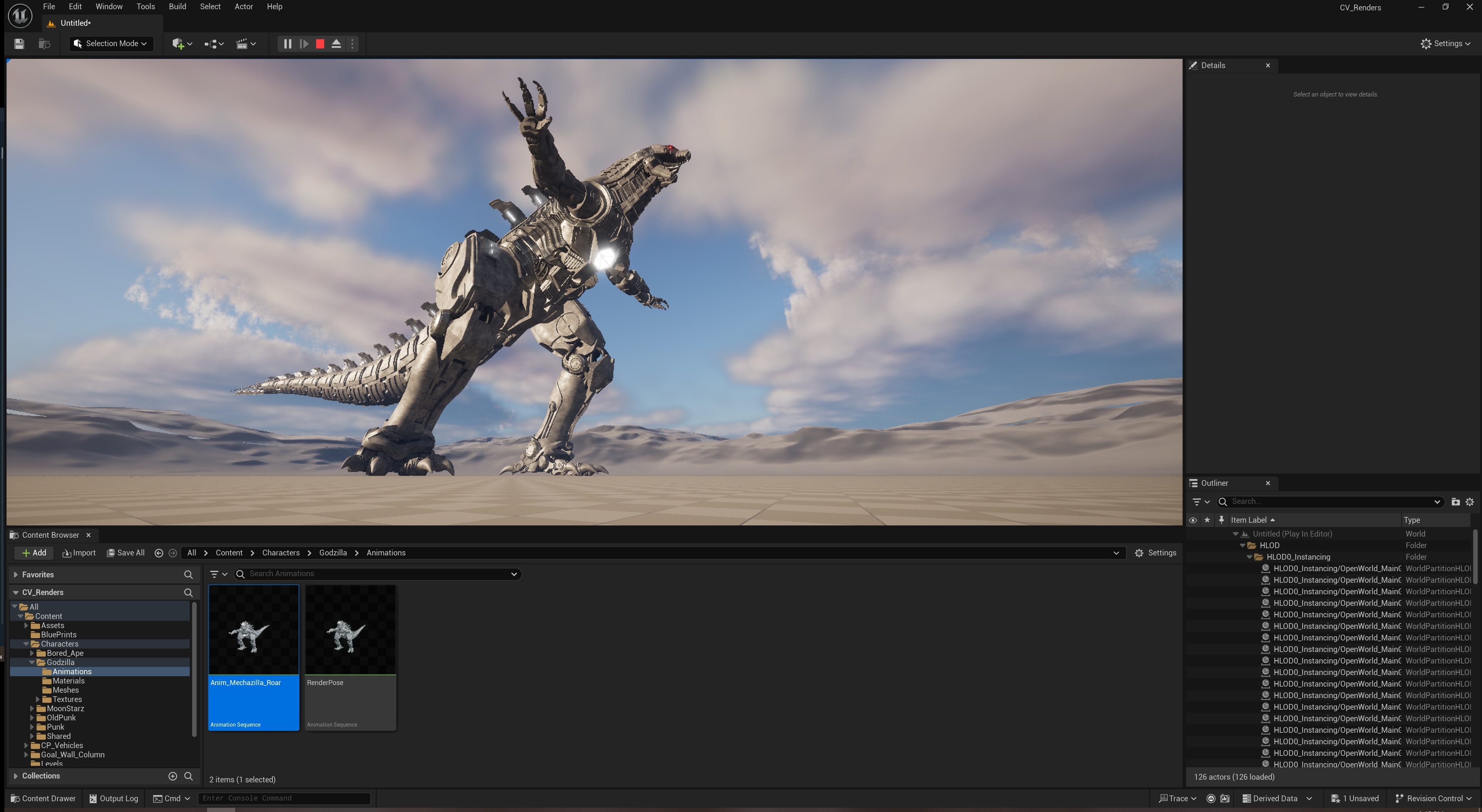This screenshot has width=1482, height=812.
Task: Click the Unreal Engine logo icon
Action: pos(20,15)
